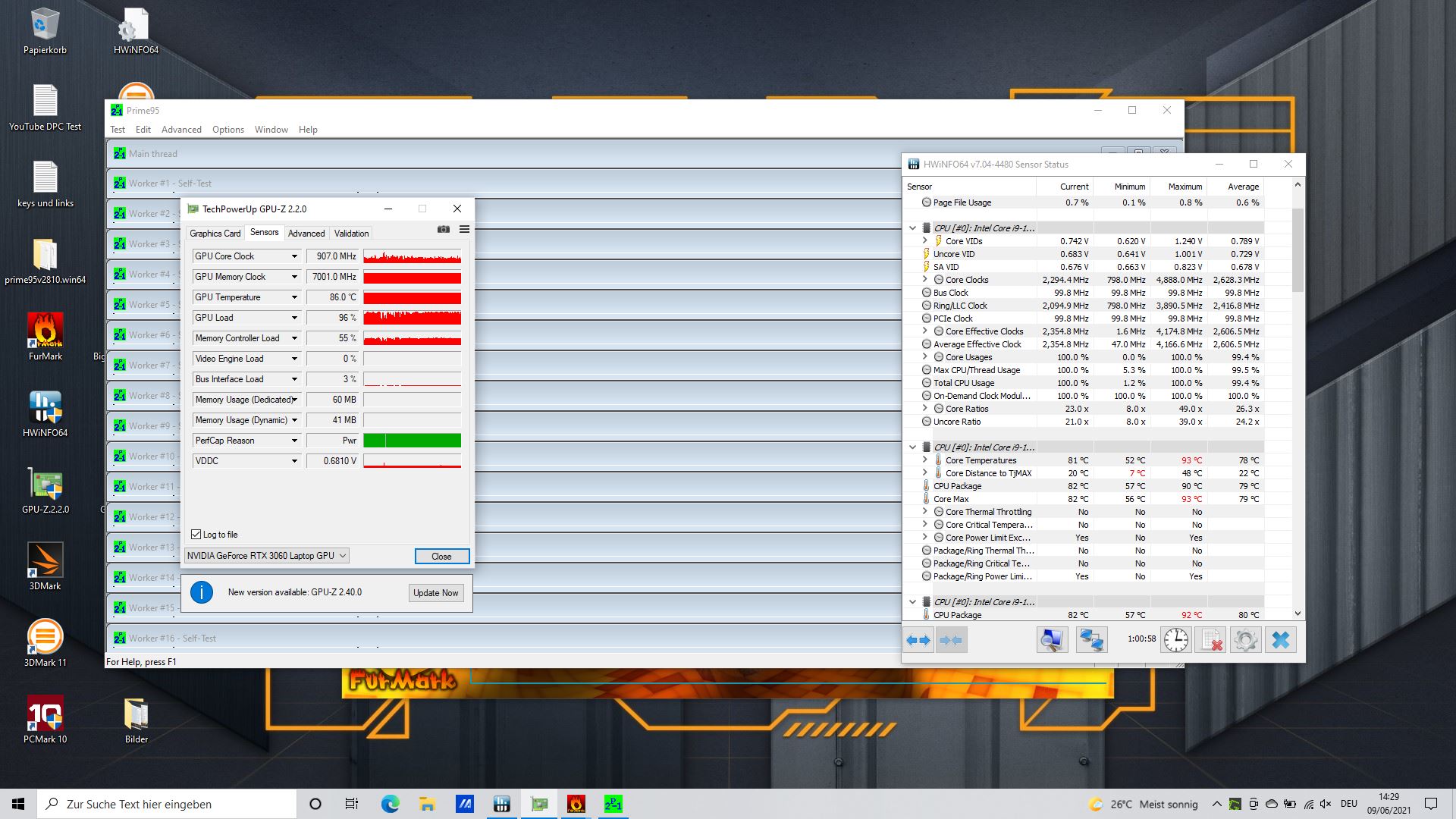Screen dimensions: 1456x819
Task: Open the GPU-Z hamburger menu icon
Action: pos(464,229)
